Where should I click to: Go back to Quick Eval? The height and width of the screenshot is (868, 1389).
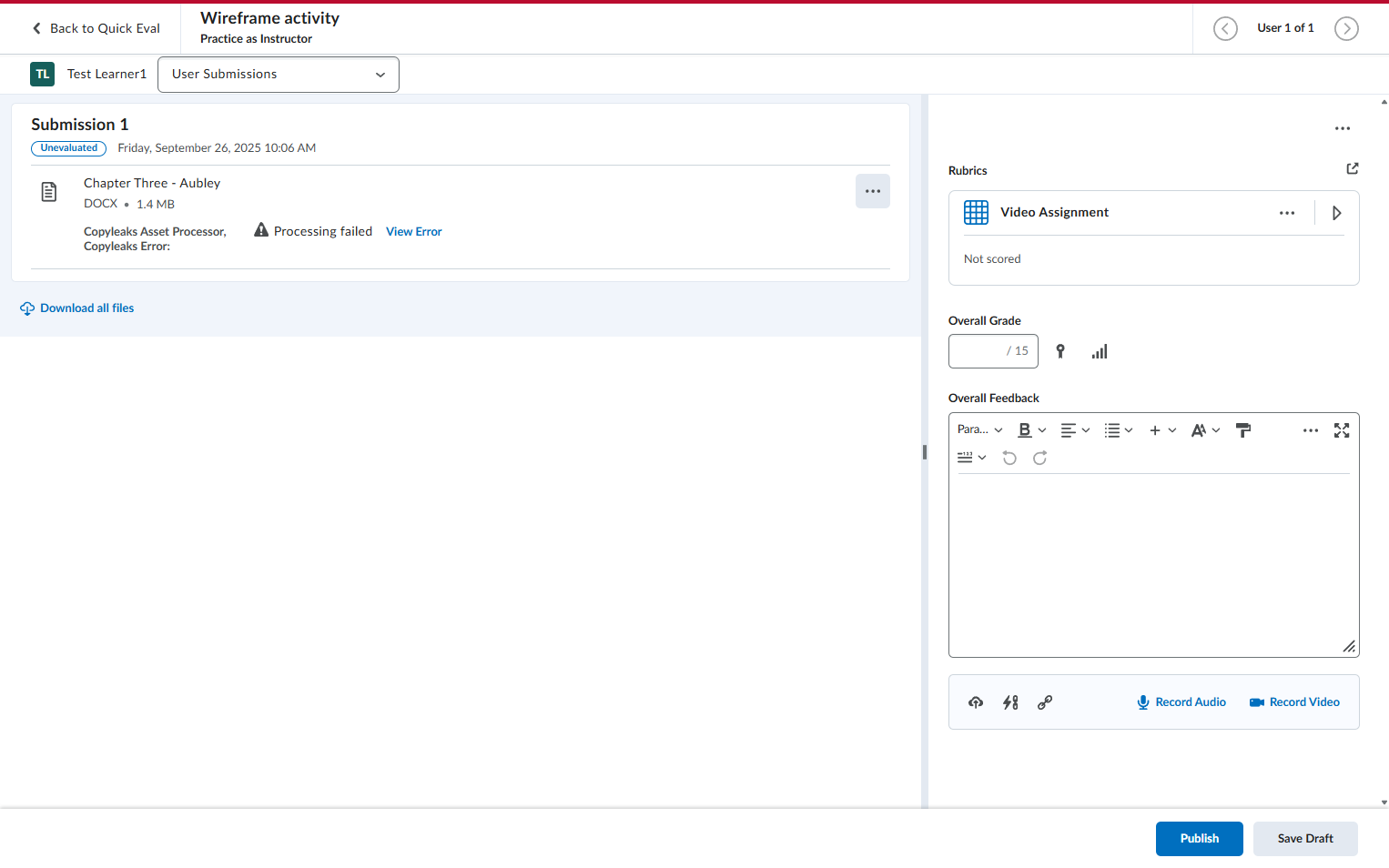point(96,28)
